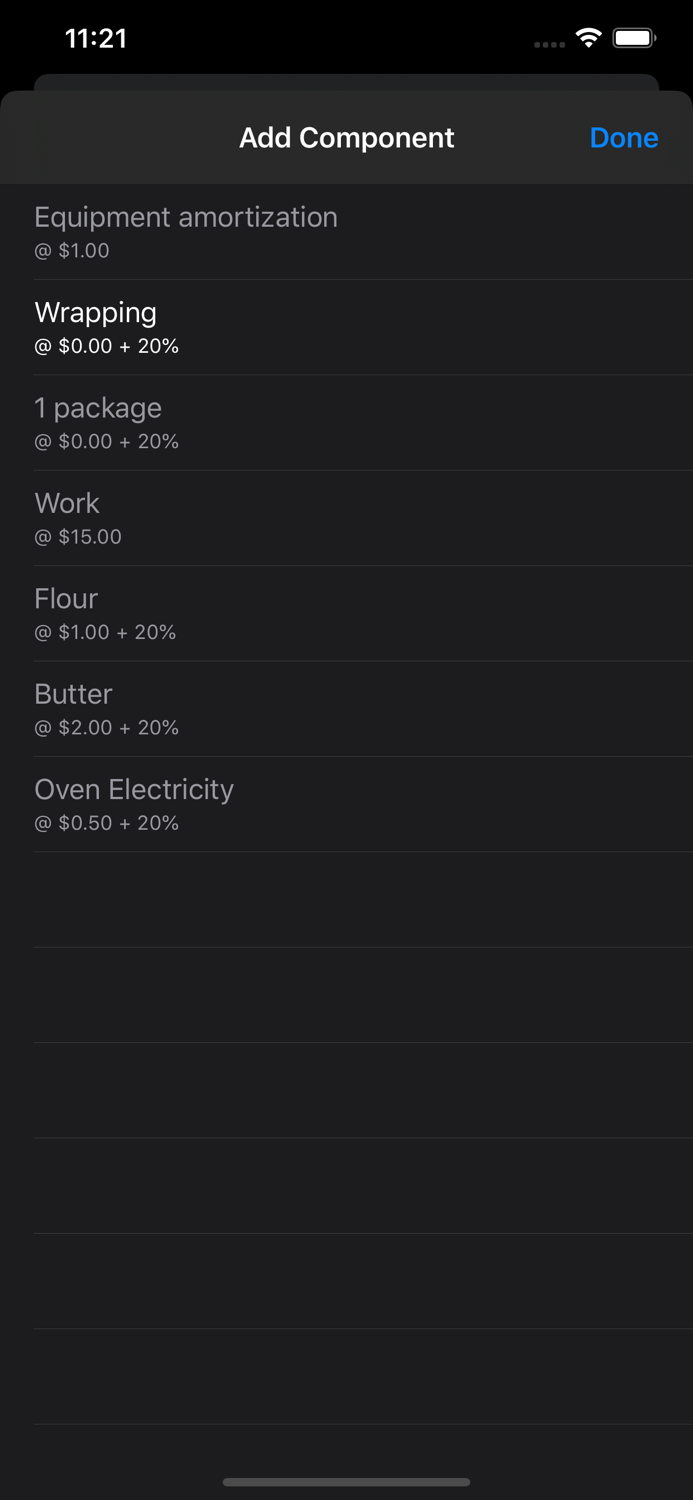The width and height of the screenshot is (693, 1500).
Task: Tap the @ $0.50 + 20% label under Oven Electricity
Action: tap(106, 823)
